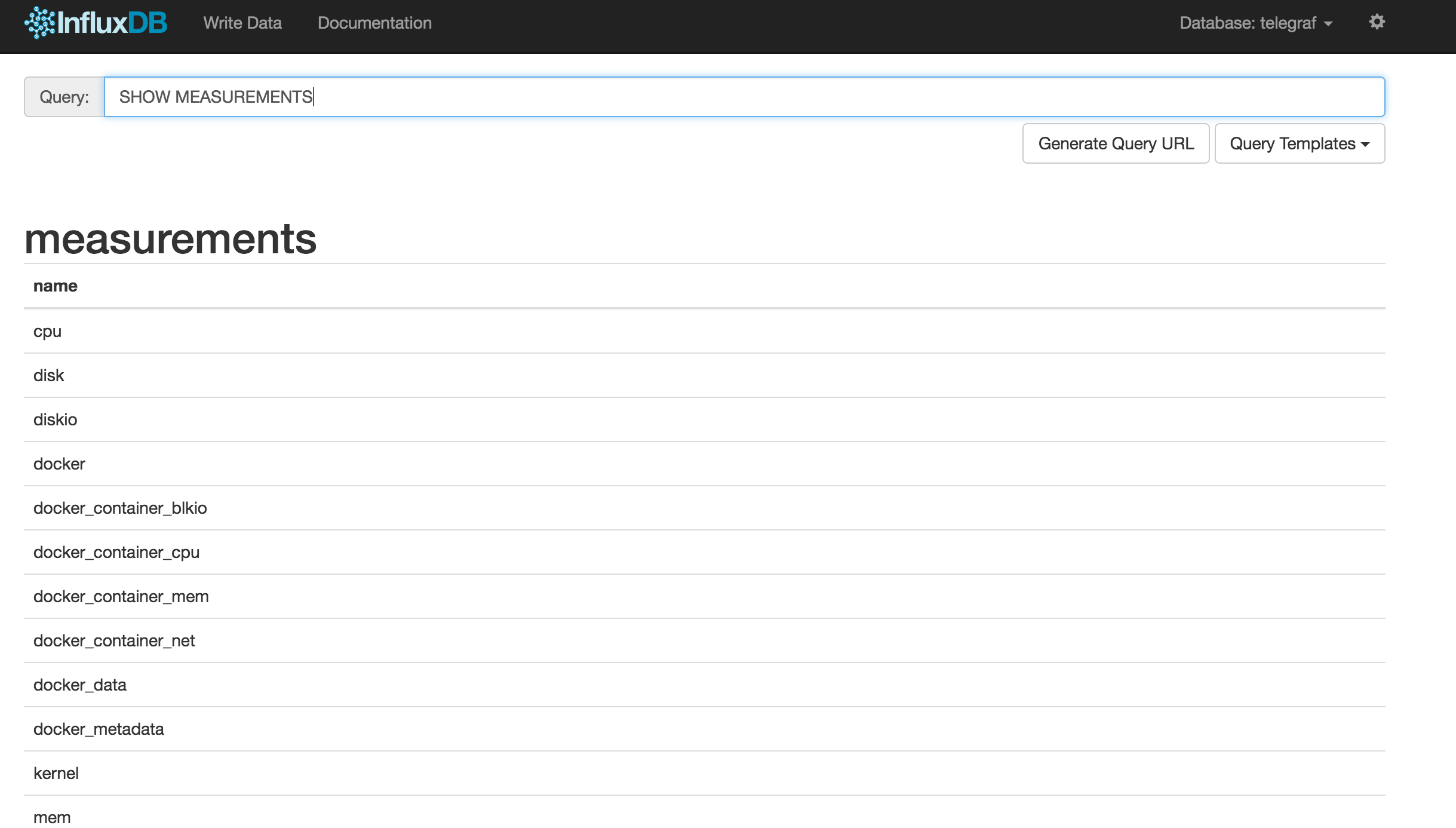Click the name column header
This screenshot has height=828, width=1456.
click(56, 286)
